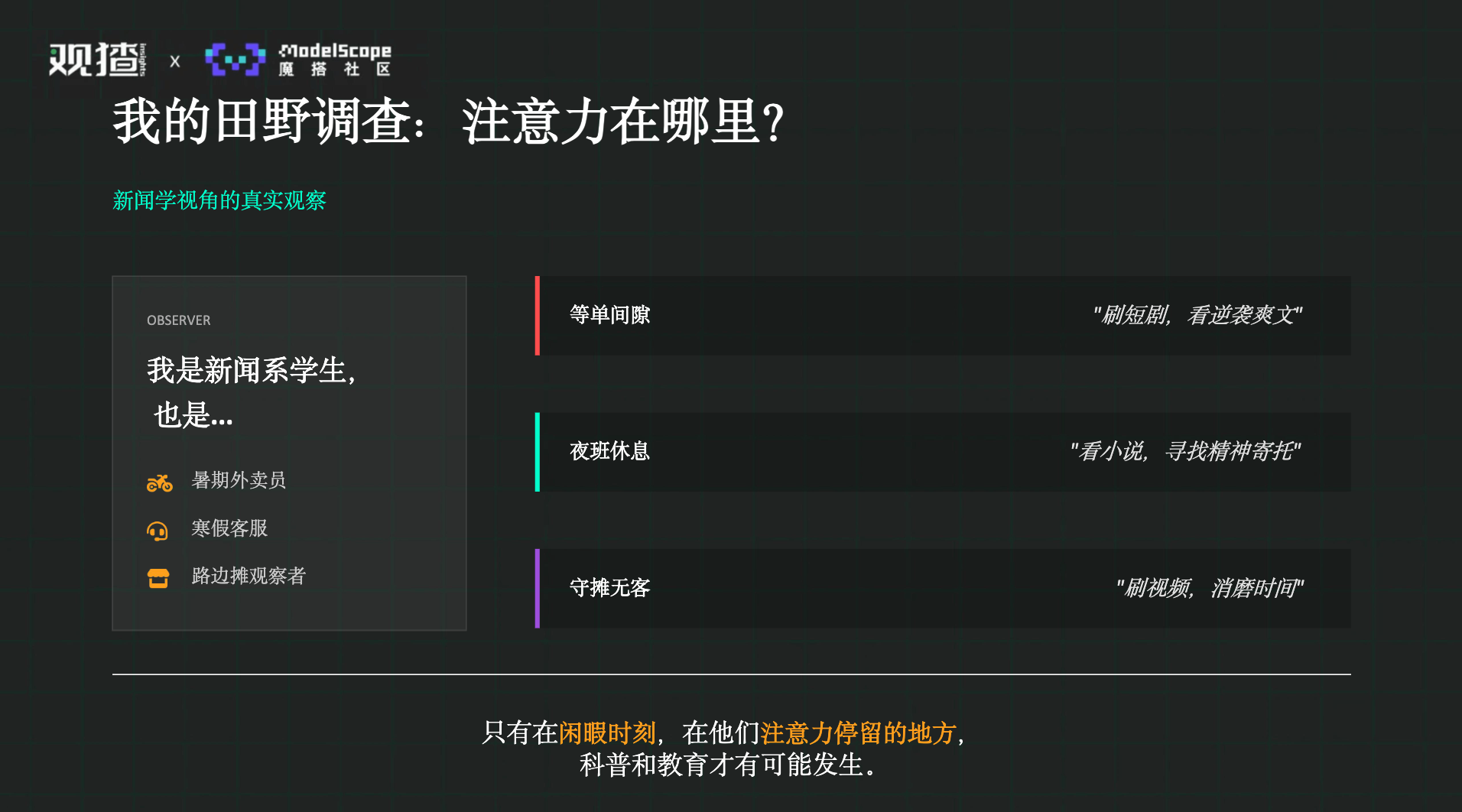Select the 守摊无客 row
This screenshot has height=812, width=1462.
943,589
